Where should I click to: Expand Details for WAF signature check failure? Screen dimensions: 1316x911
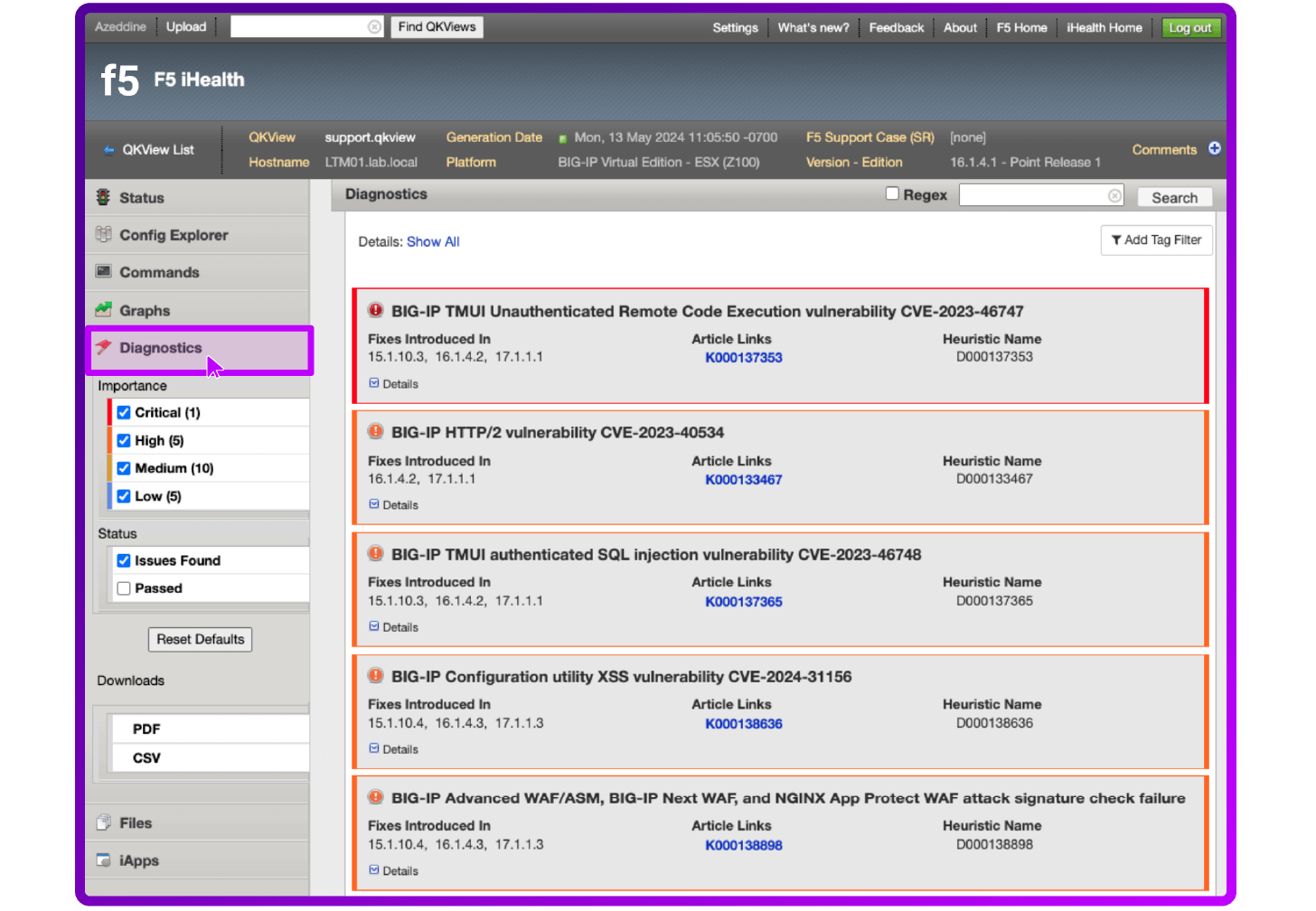[x=393, y=871]
